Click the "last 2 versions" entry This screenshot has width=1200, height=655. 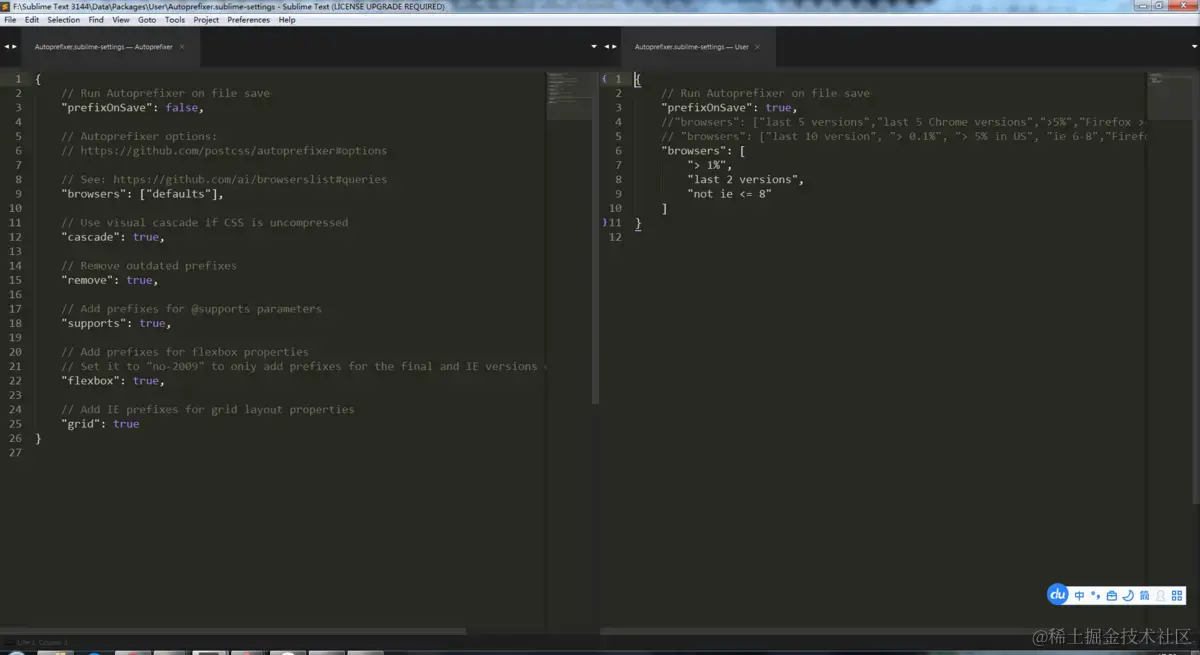[x=745, y=180]
